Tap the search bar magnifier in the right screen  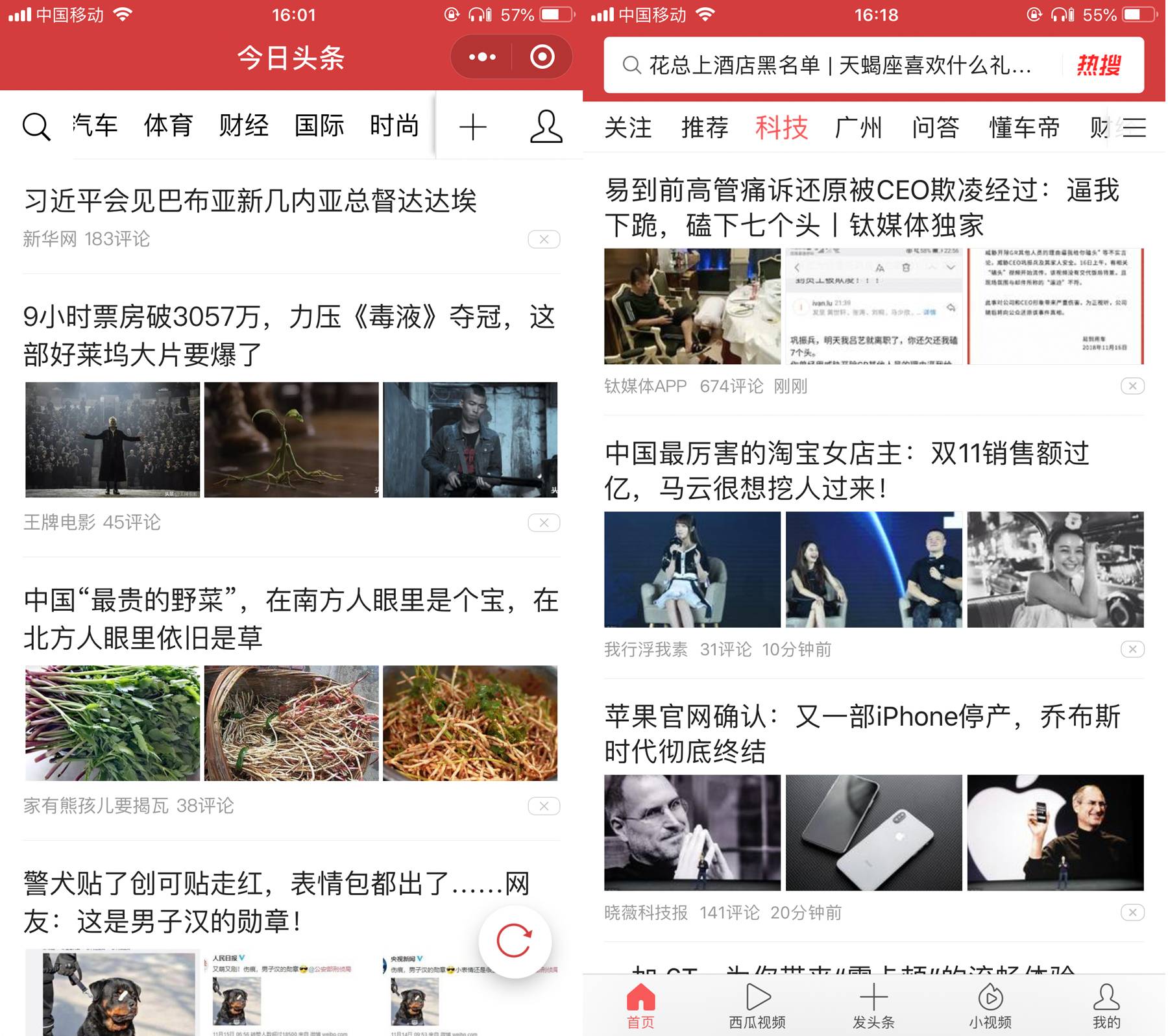pos(631,65)
